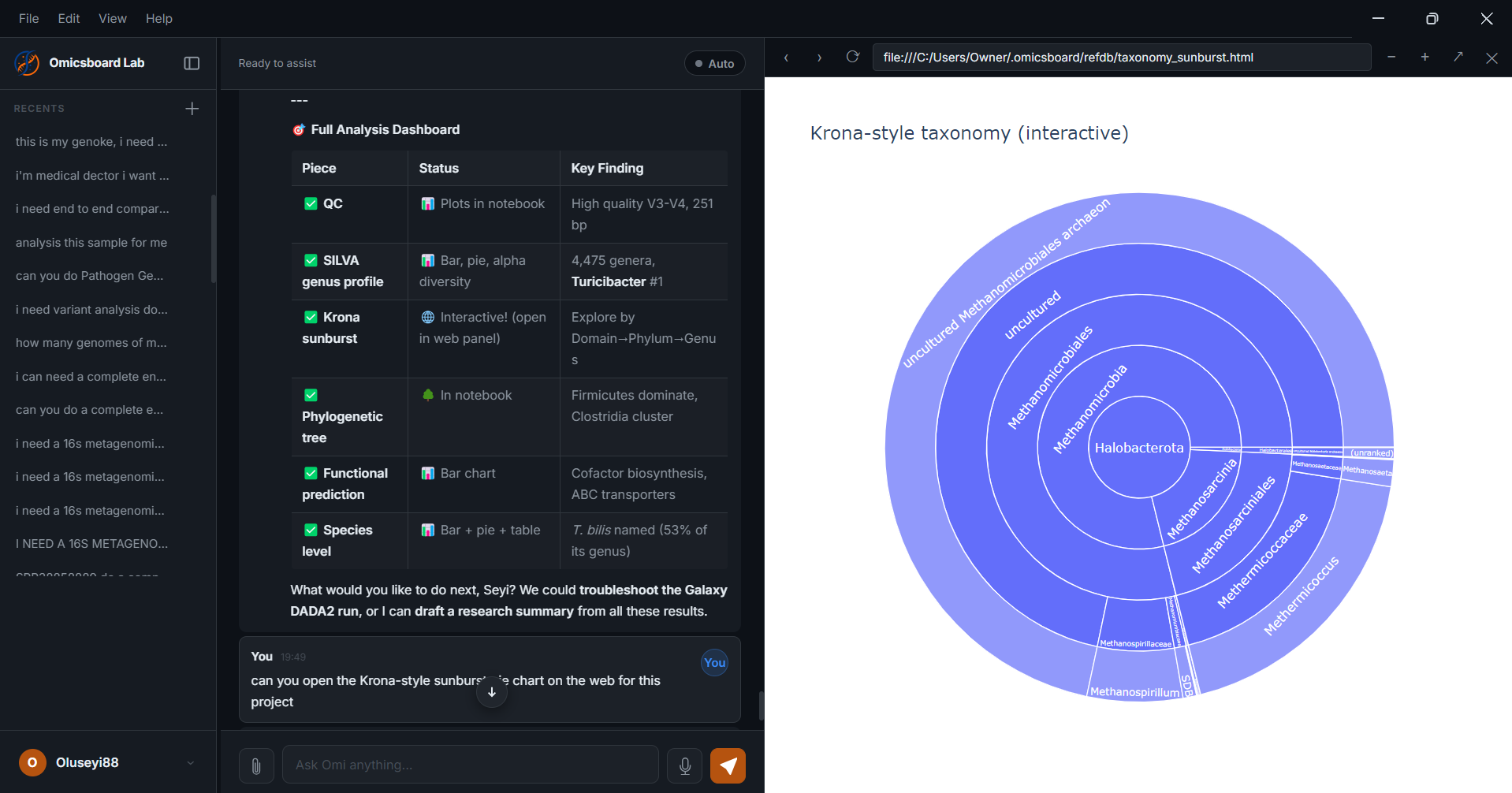
Task: Click the Krona sunburst check mark
Action: [x=311, y=317]
